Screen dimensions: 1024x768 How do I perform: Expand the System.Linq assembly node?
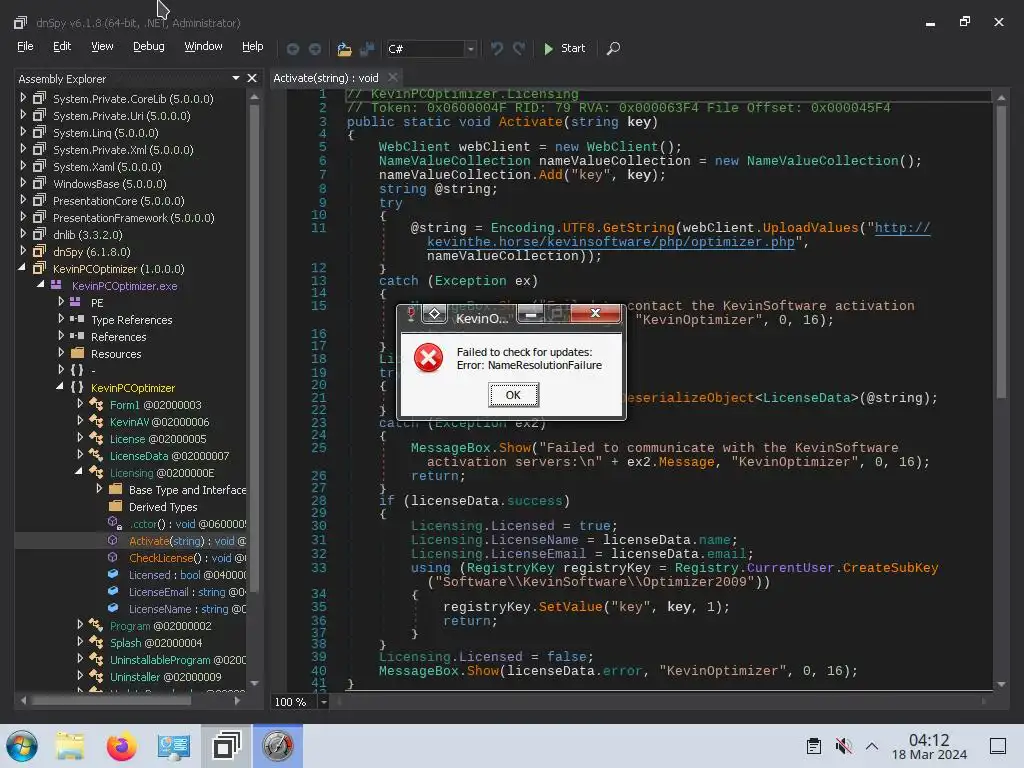(x=24, y=132)
